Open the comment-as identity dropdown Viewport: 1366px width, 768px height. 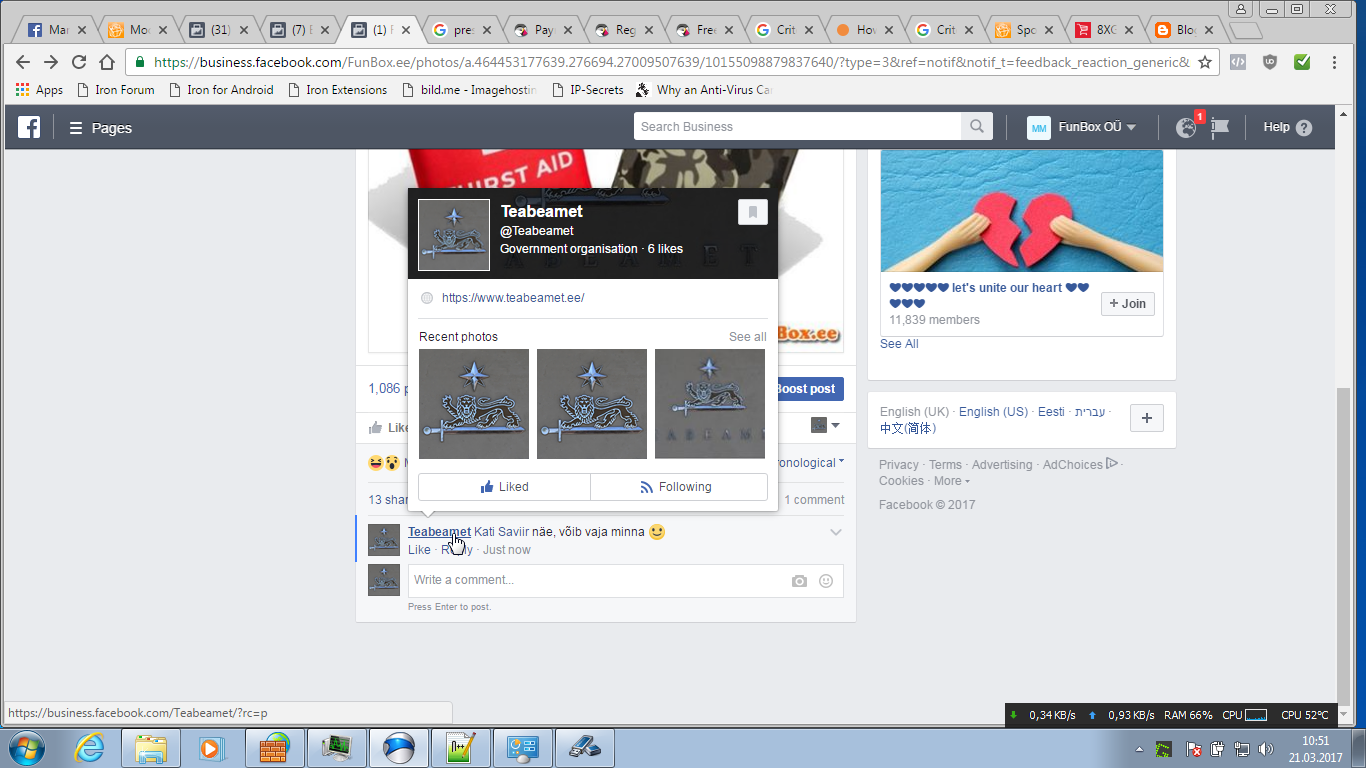826,426
